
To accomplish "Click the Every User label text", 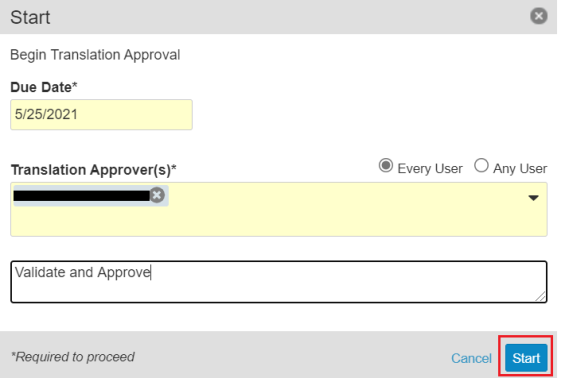I will [x=430, y=169].
